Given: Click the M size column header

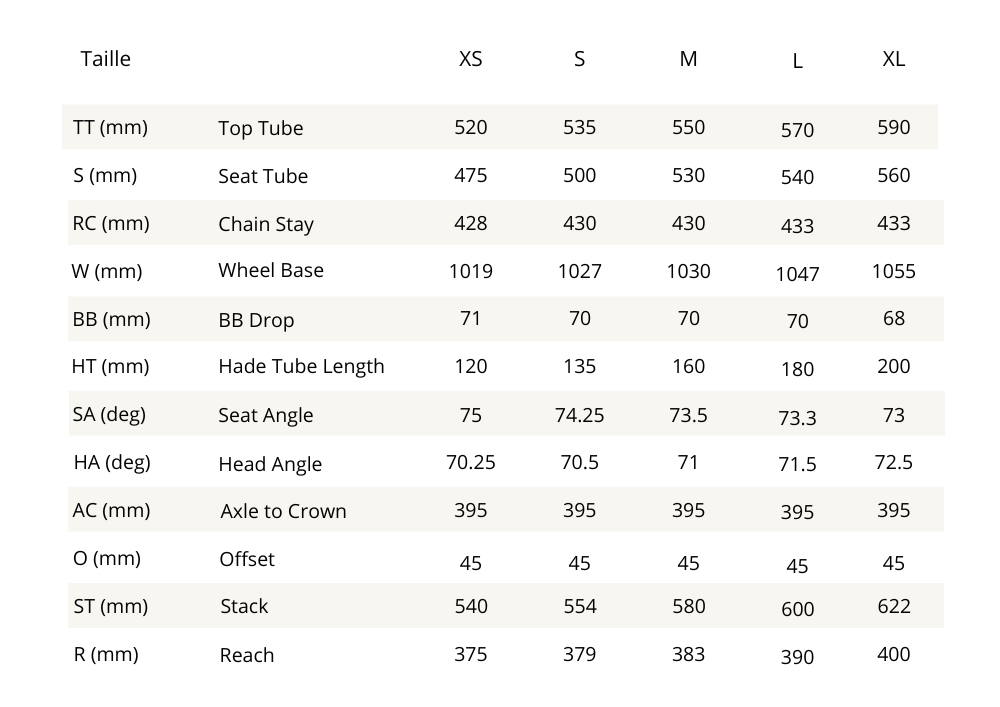Looking at the screenshot, I should tap(688, 59).
